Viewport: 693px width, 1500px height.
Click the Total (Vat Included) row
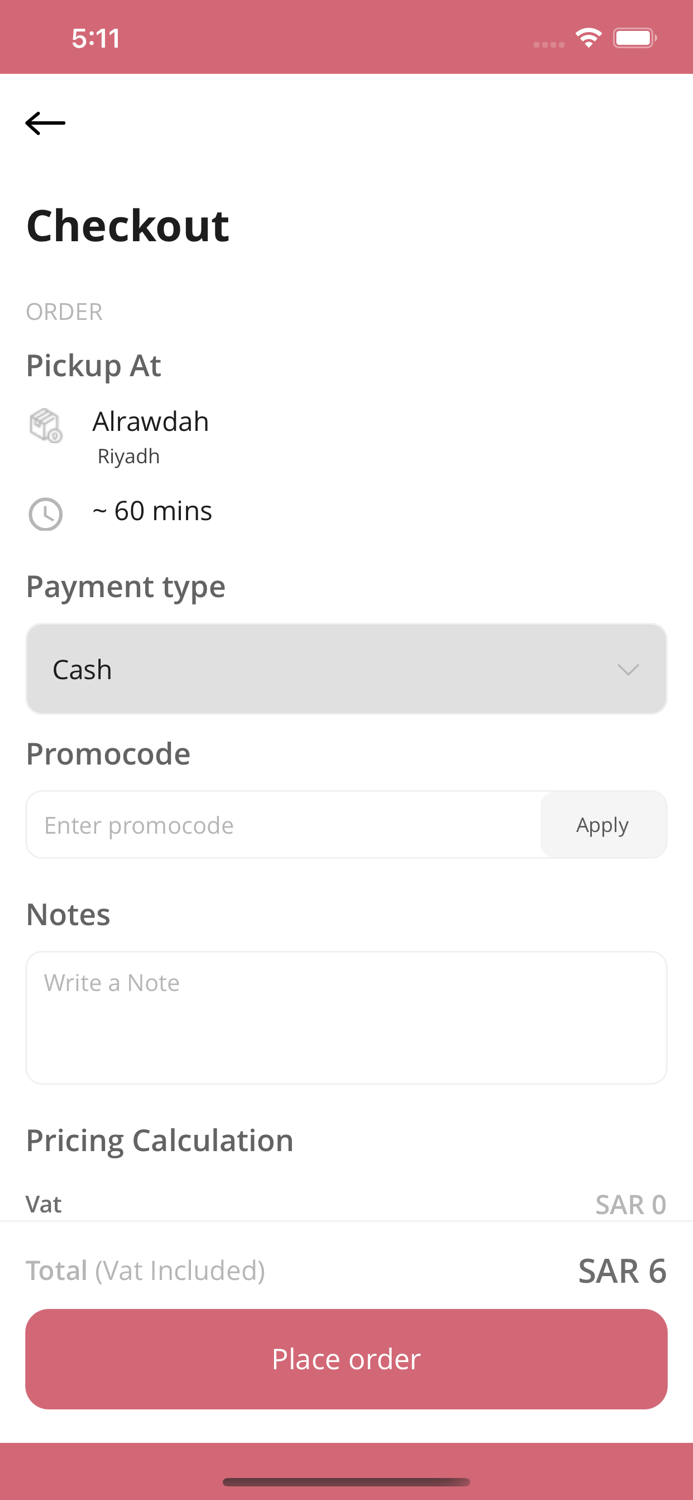[x=145, y=1271]
